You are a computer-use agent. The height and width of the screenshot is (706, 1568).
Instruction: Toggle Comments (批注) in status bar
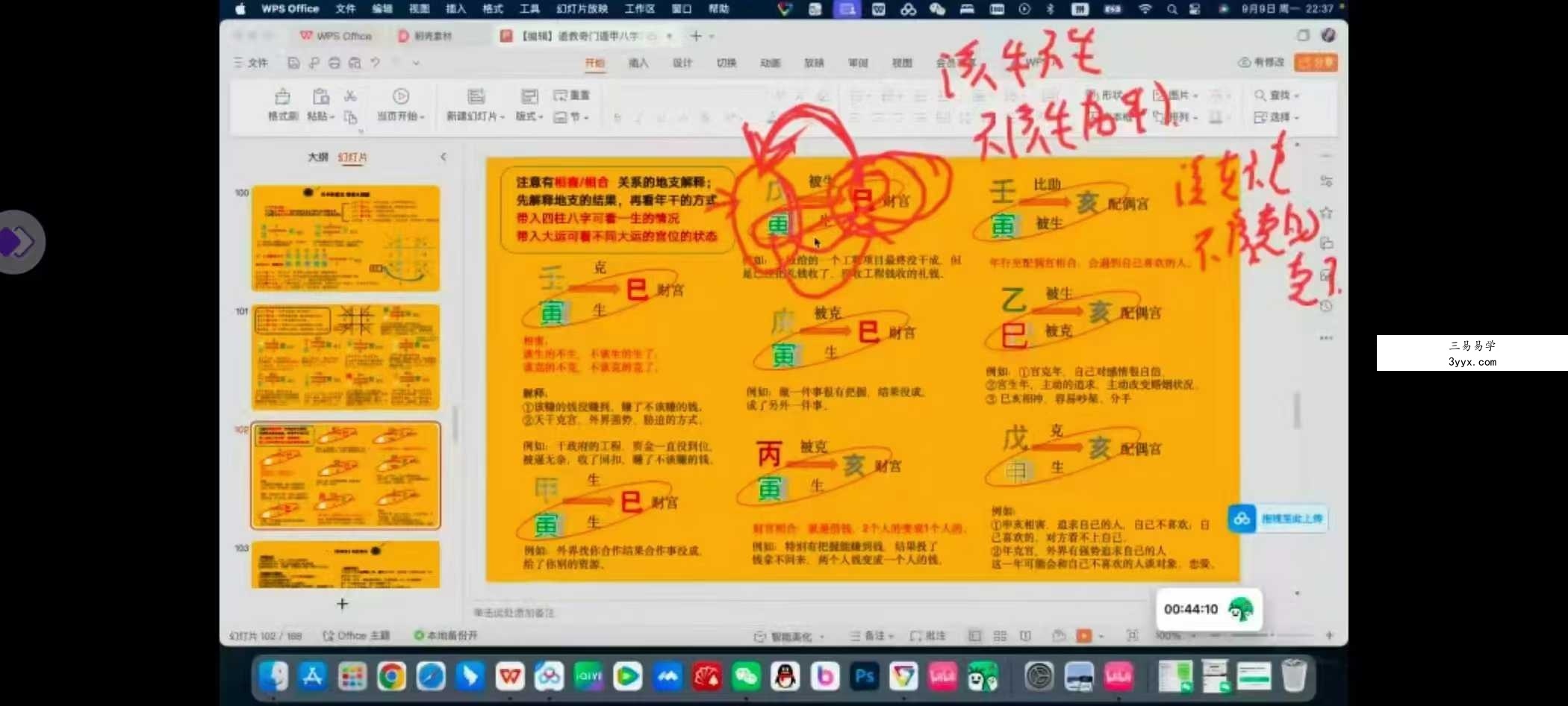(928, 636)
